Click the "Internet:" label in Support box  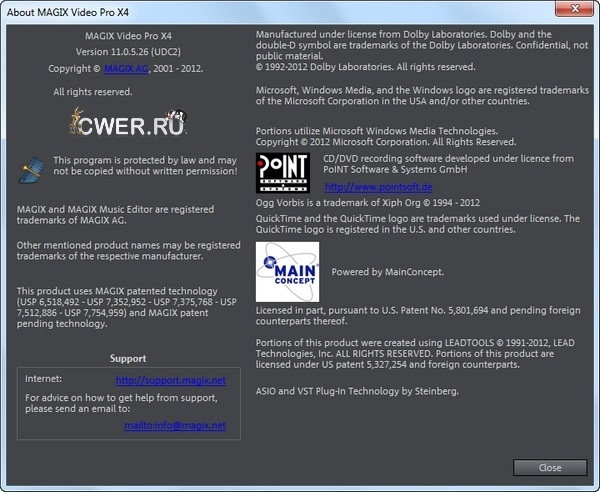click(x=43, y=380)
